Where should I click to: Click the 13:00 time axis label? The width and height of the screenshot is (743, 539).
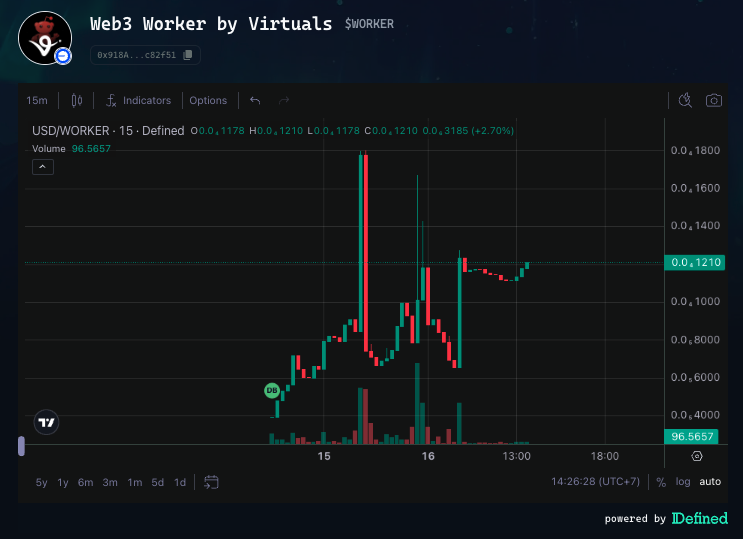[516, 456]
